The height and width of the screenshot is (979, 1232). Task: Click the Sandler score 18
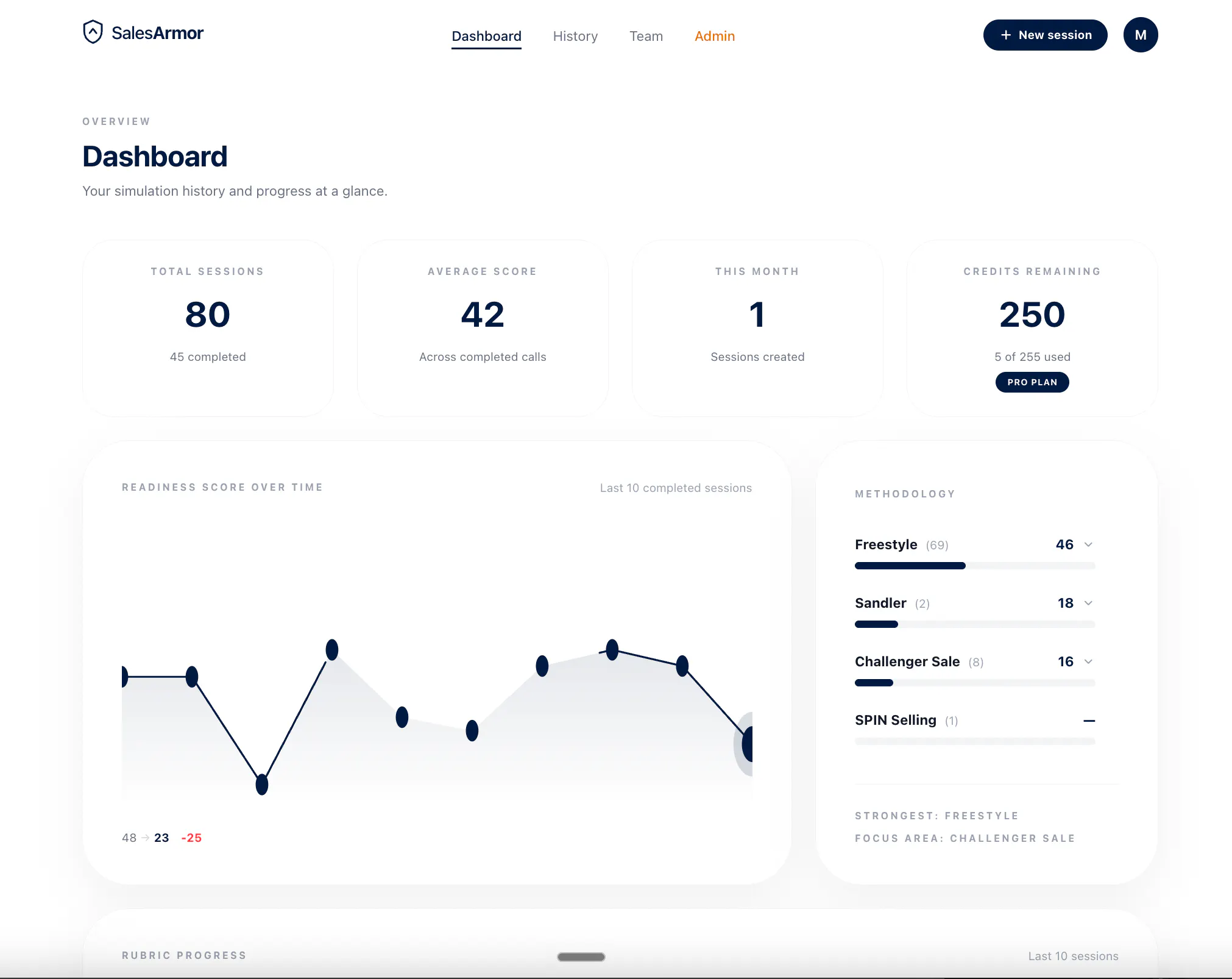pos(1065,603)
